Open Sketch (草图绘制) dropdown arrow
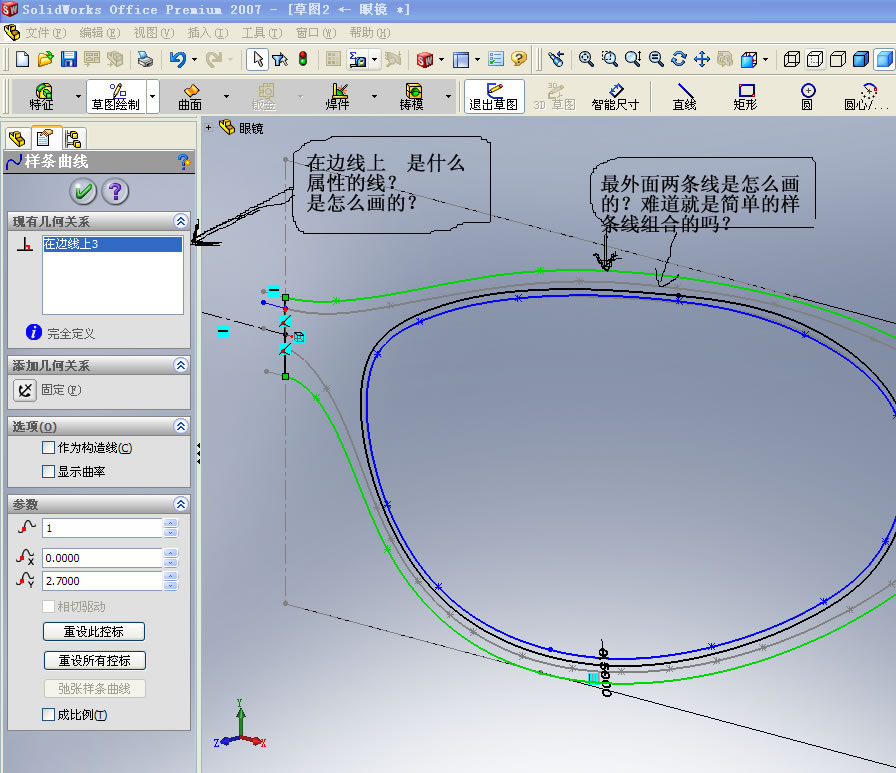The image size is (896, 773). (x=153, y=96)
